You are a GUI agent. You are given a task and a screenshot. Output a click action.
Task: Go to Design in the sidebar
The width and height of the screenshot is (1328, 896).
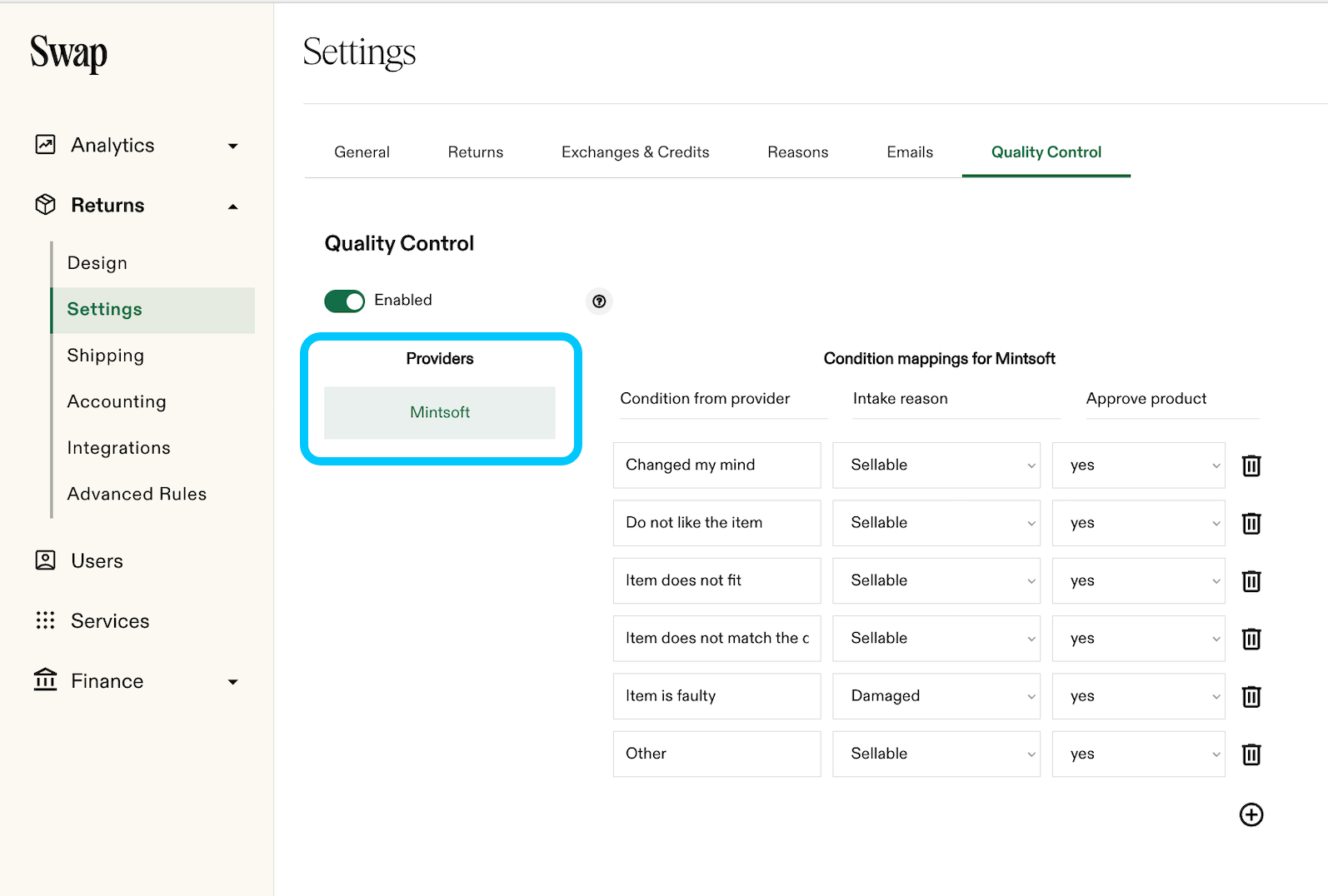click(97, 263)
